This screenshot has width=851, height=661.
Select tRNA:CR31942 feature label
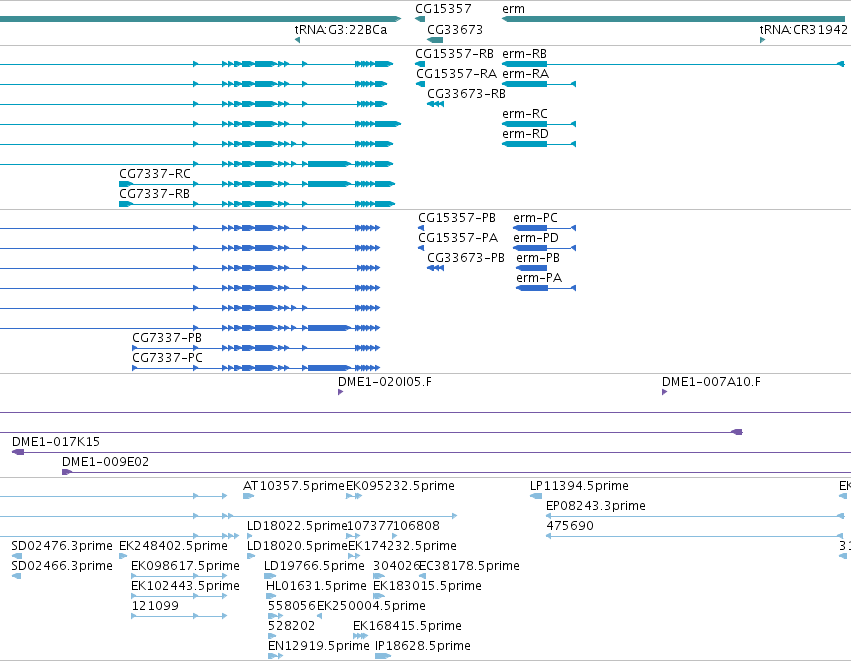pyautogui.click(x=803, y=29)
